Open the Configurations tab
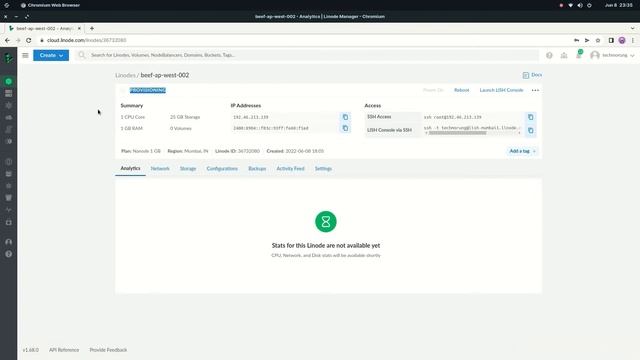 (x=222, y=169)
